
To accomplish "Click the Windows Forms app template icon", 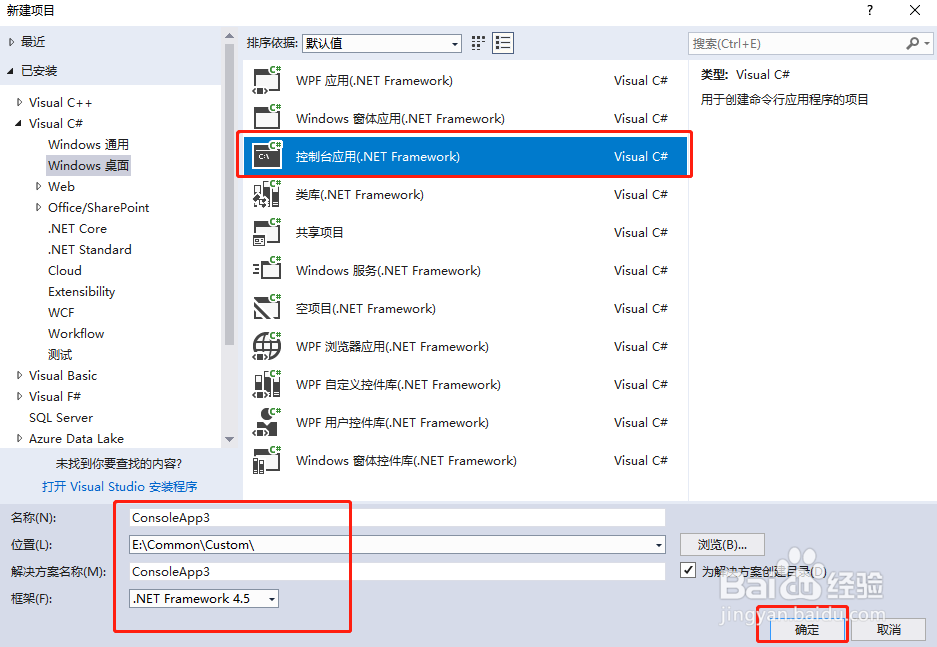I will 267,118.
